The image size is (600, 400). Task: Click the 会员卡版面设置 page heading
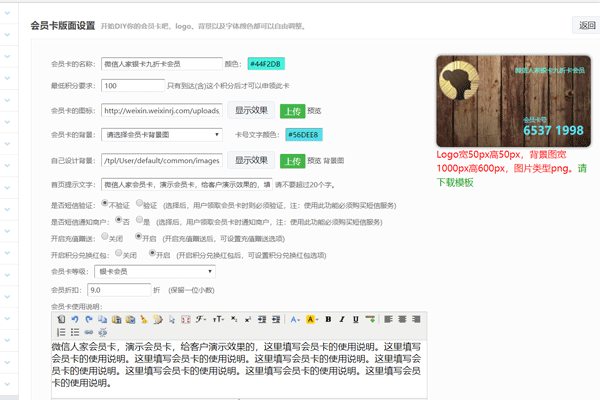pyautogui.click(x=63, y=26)
